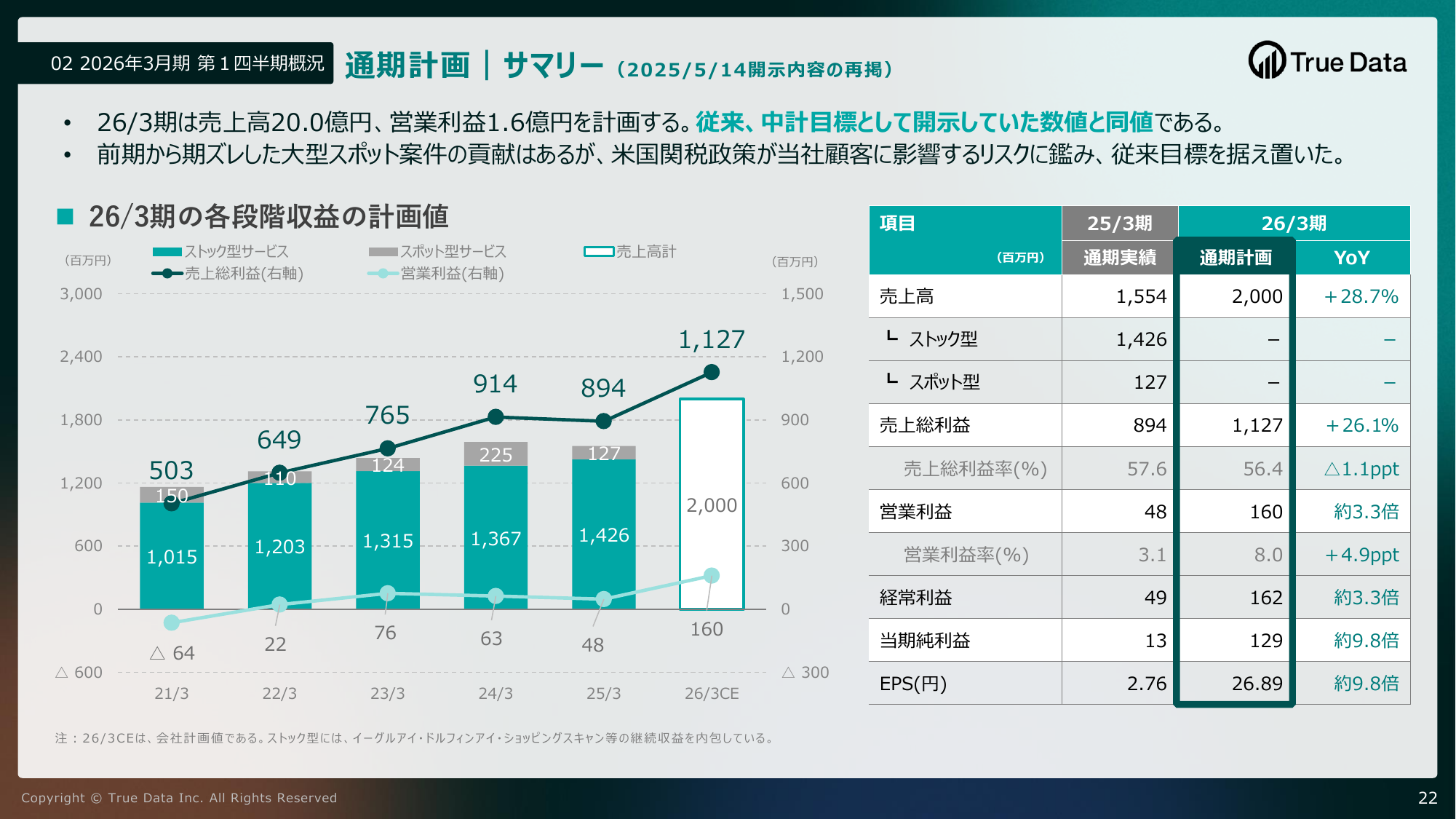Select the YoY column header
Image resolution: width=1456 pixels, height=819 pixels.
[1352, 258]
